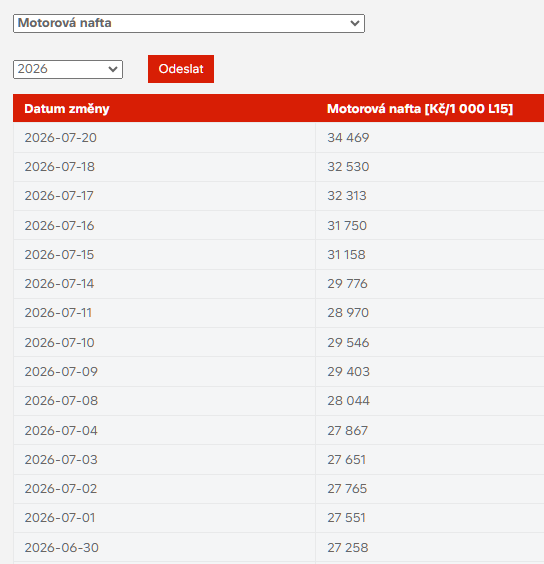This screenshot has height=564, width=544.
Task: Select the 2026-07-14 date entry
Action: (59, 284)
